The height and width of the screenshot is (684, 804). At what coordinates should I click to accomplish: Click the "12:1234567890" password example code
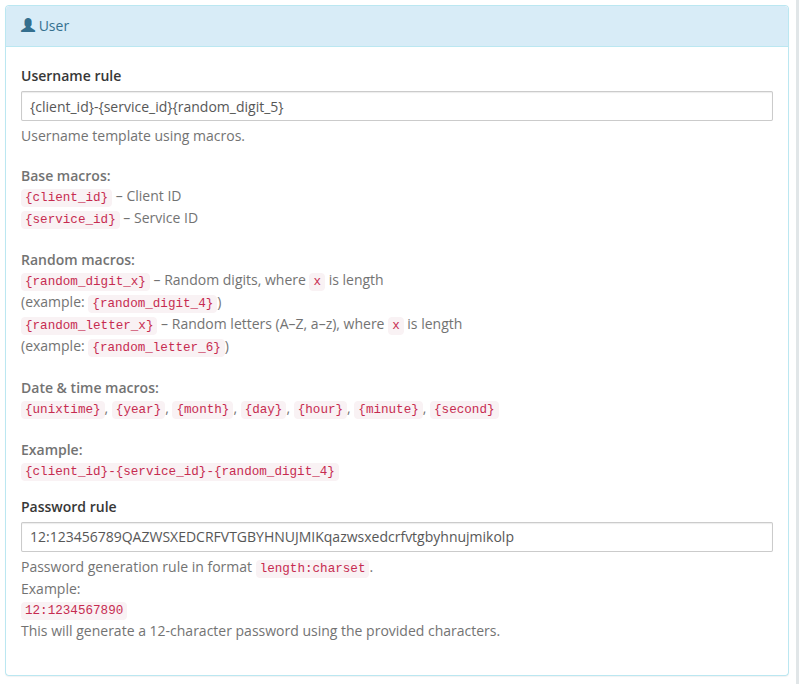coord(74,610)
